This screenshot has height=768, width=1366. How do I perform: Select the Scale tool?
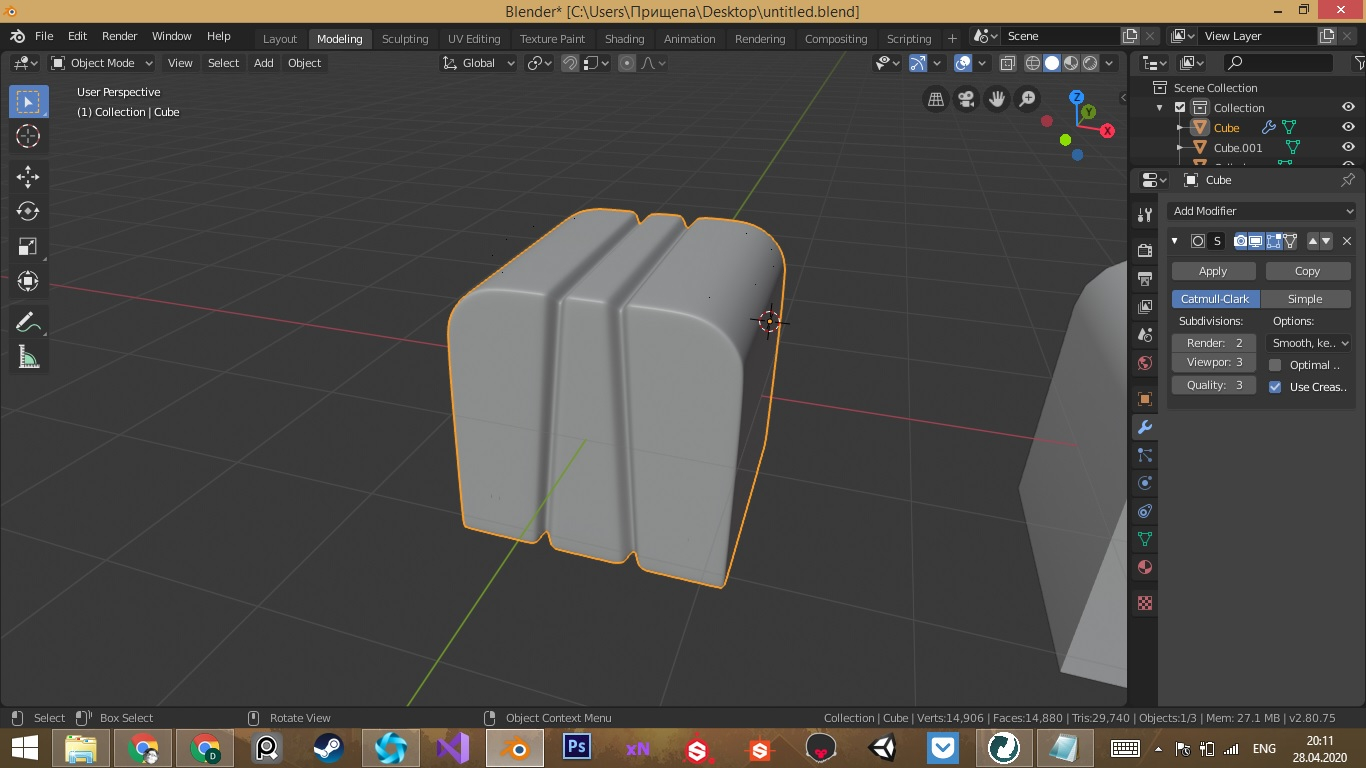[x=28, y=246]
